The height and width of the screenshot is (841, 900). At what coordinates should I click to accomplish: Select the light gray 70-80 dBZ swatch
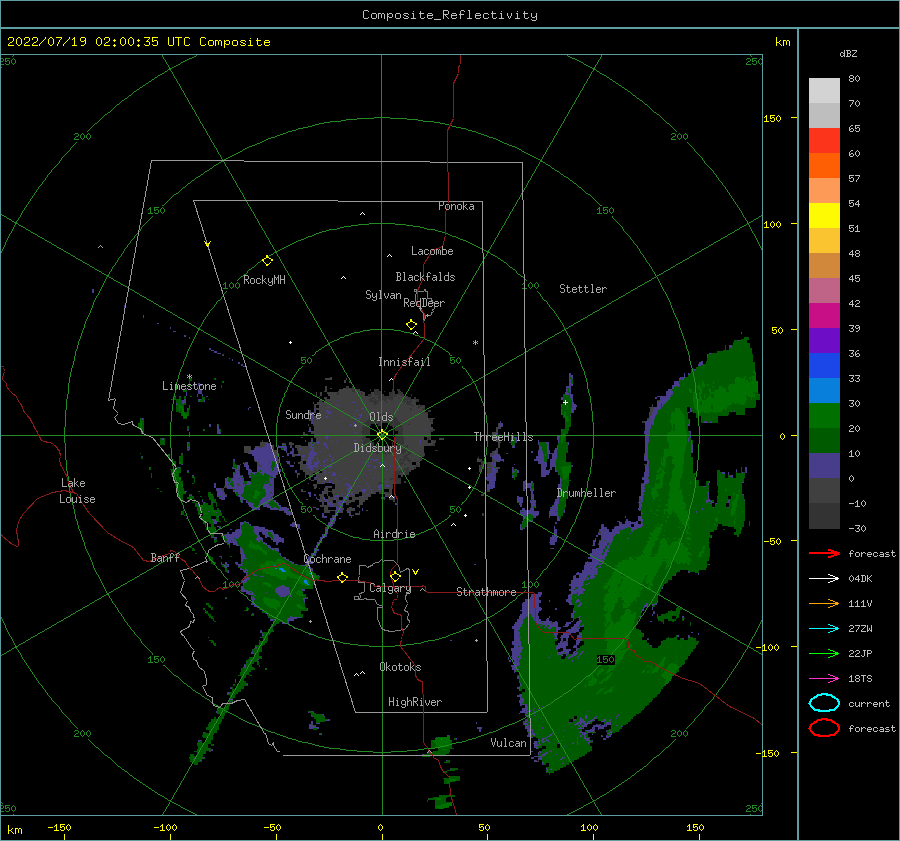(x=824, y=91)
